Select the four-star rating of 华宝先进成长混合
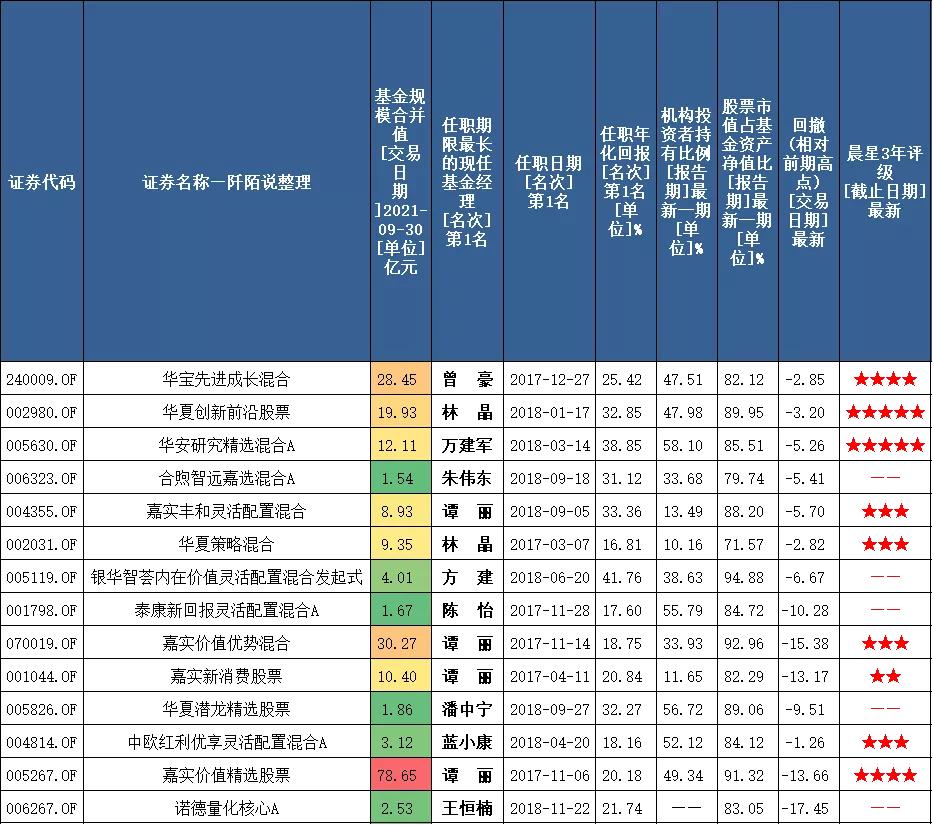934x825 pixels. 884,378
